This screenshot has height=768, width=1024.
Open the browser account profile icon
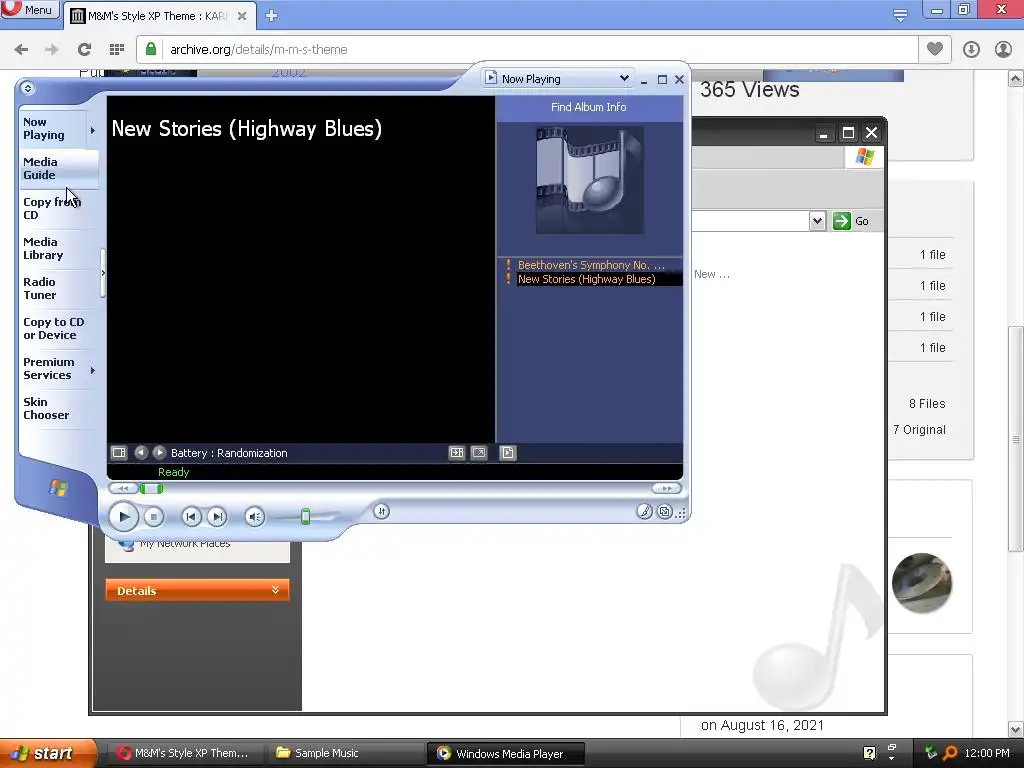[x=1003, y=50]
